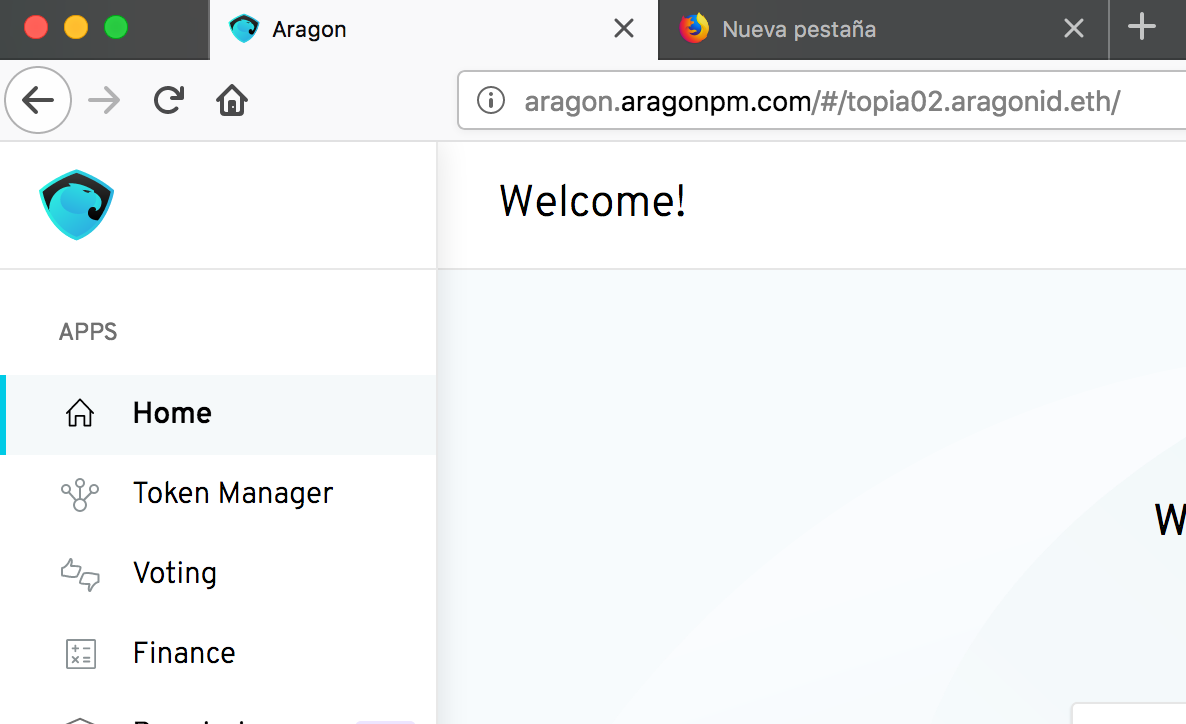Click the red close window button
Image resolution: width=1186 pixels, height=724 pixels.
pos(36,27)
